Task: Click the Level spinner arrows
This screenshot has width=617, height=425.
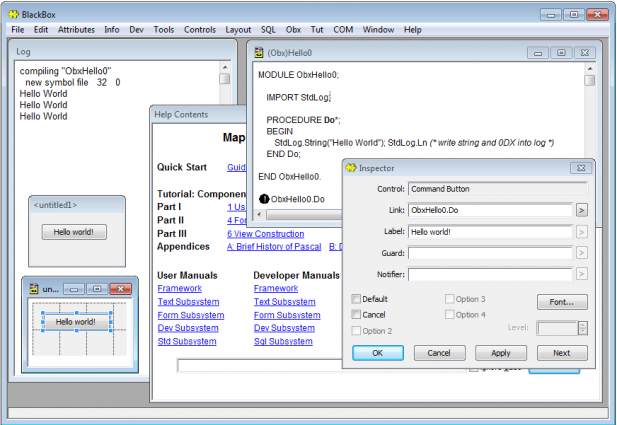Action: pos(583,328)
